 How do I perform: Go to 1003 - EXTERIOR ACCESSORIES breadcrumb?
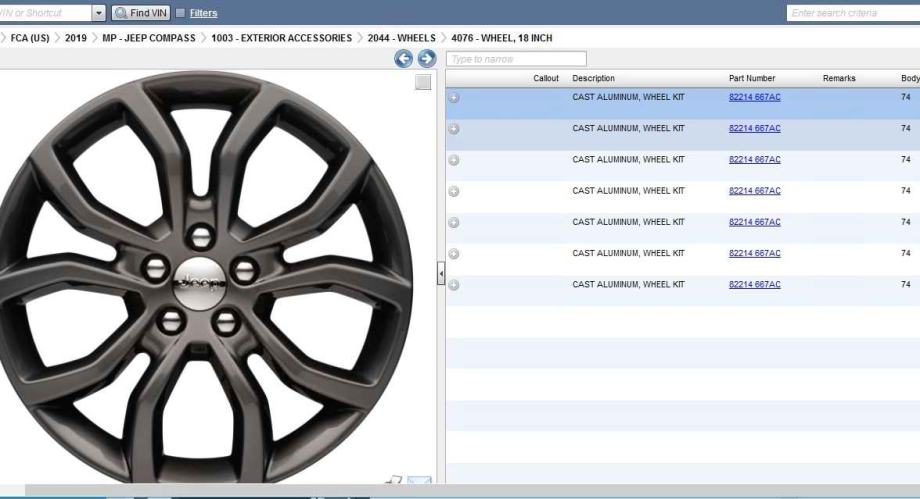click(281, 38)
